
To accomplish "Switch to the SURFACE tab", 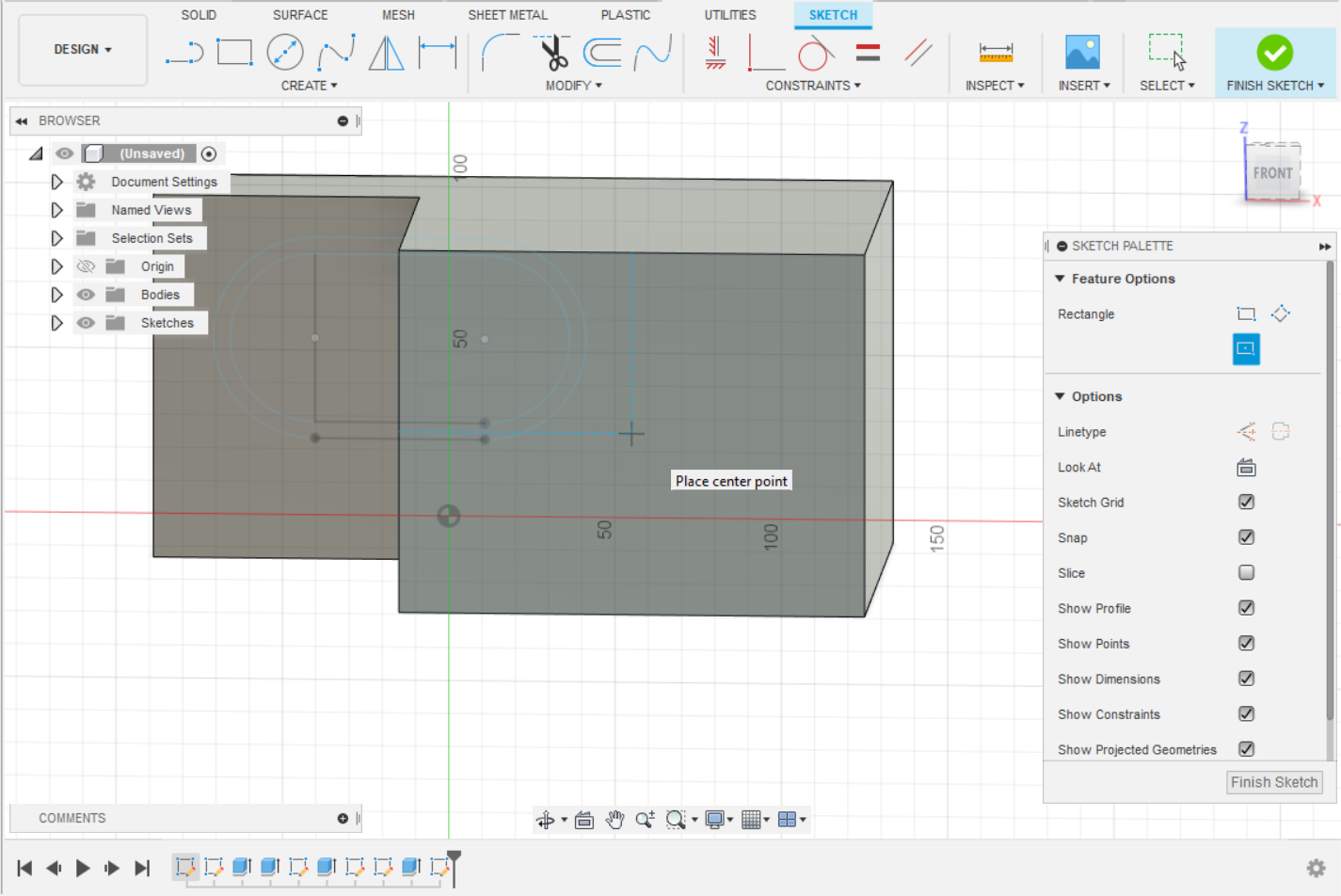I will (300, 15).
